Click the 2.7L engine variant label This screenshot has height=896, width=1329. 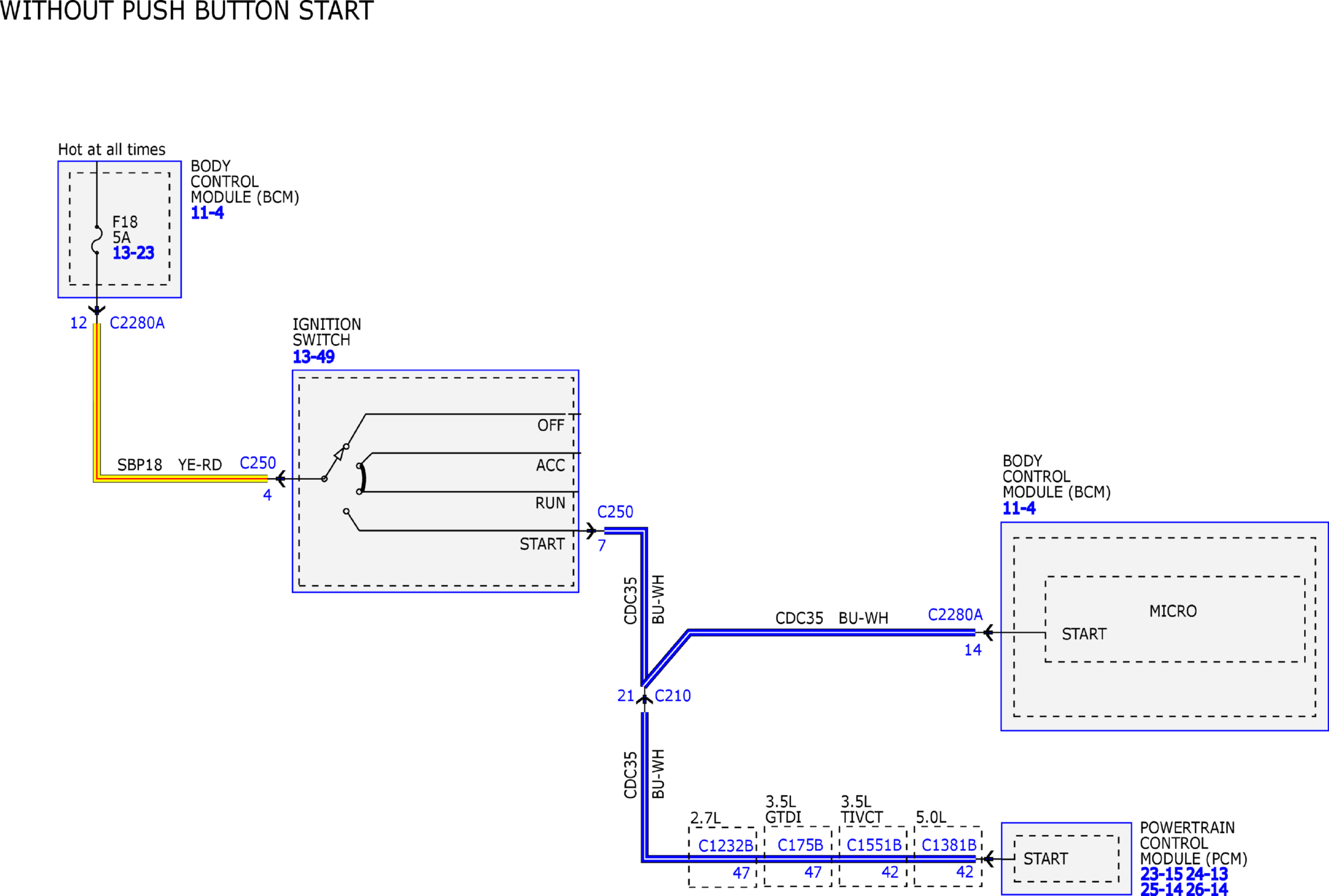pos(706,818)
